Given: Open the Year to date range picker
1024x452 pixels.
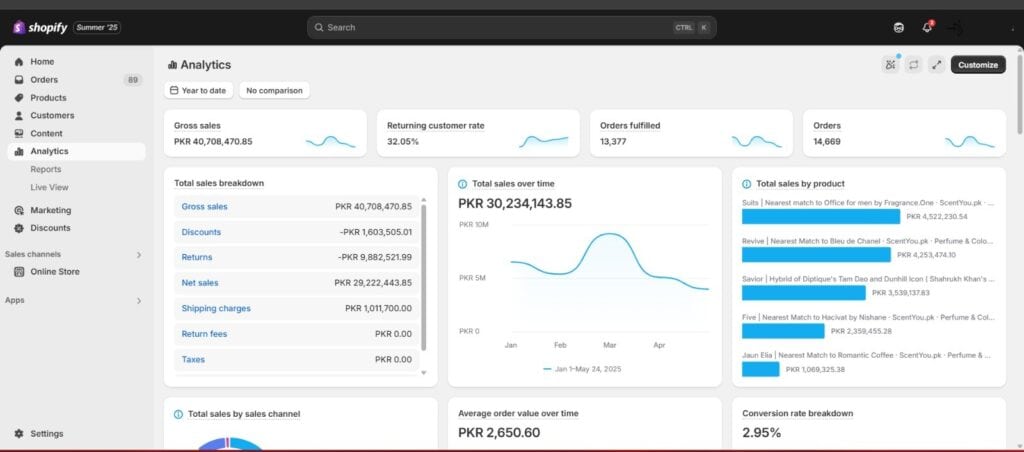Looking at the screenshot, I should click(x=197, y=90).
